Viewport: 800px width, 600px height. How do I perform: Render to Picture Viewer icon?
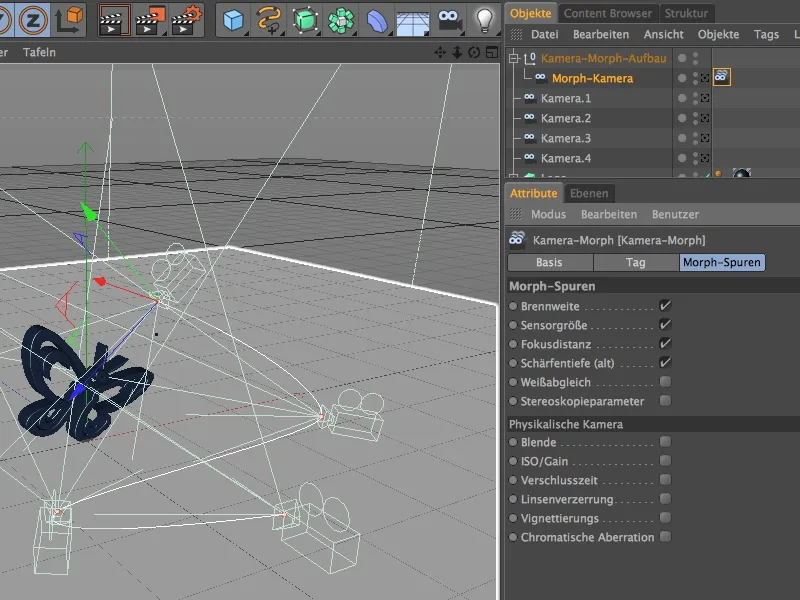(x=150, y=20)
